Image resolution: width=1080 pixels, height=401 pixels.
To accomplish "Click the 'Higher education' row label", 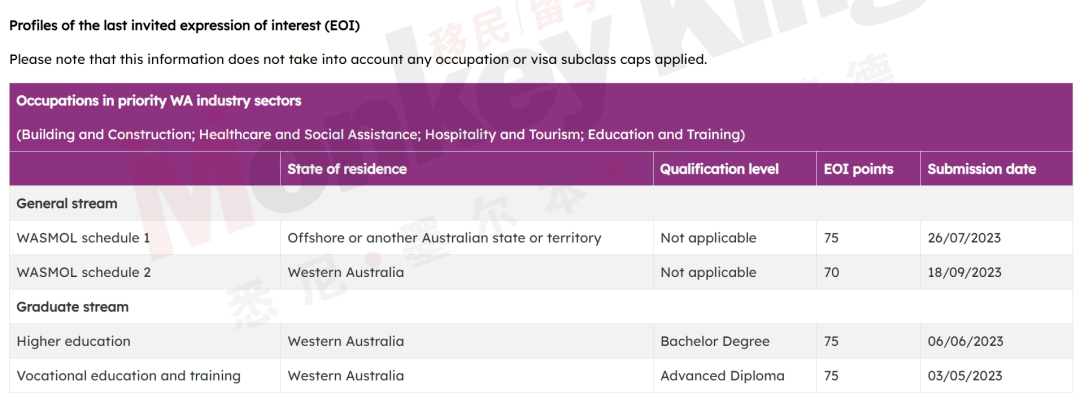I will pos(73,341).
